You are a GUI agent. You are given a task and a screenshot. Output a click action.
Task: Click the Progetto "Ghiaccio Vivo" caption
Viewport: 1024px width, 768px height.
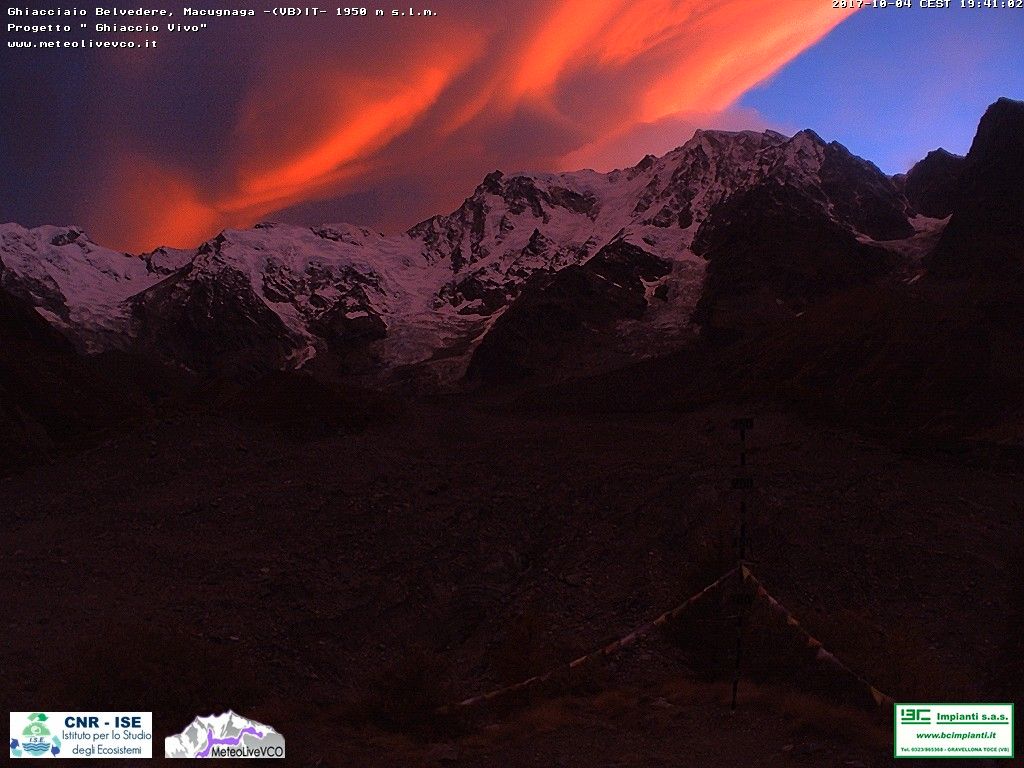(107, 27)
